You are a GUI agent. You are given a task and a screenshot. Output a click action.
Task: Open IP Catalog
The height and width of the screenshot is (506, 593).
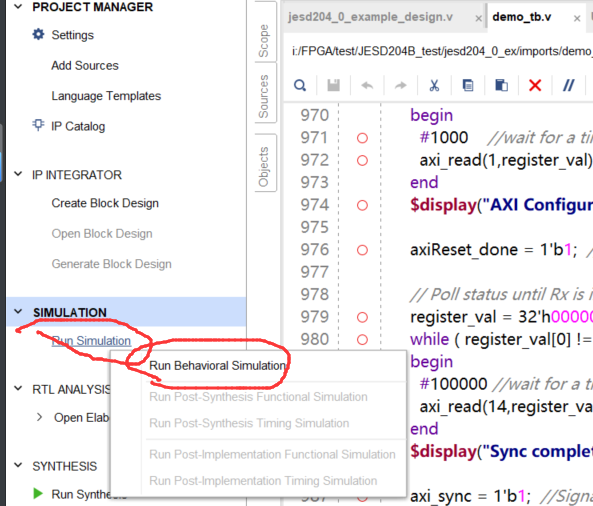click(78, 126)
